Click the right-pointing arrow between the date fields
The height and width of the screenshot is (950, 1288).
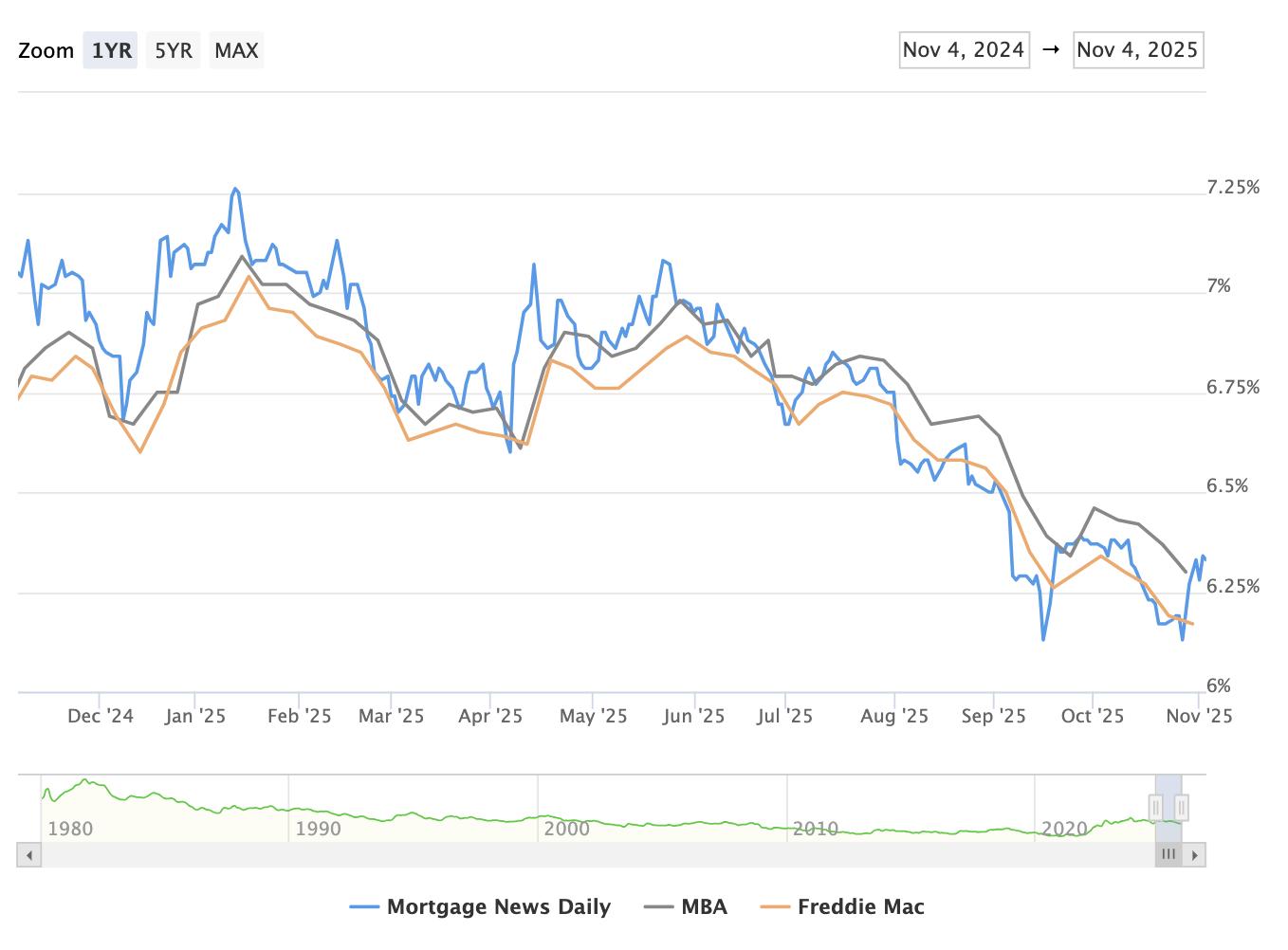tap(1051, 50)
